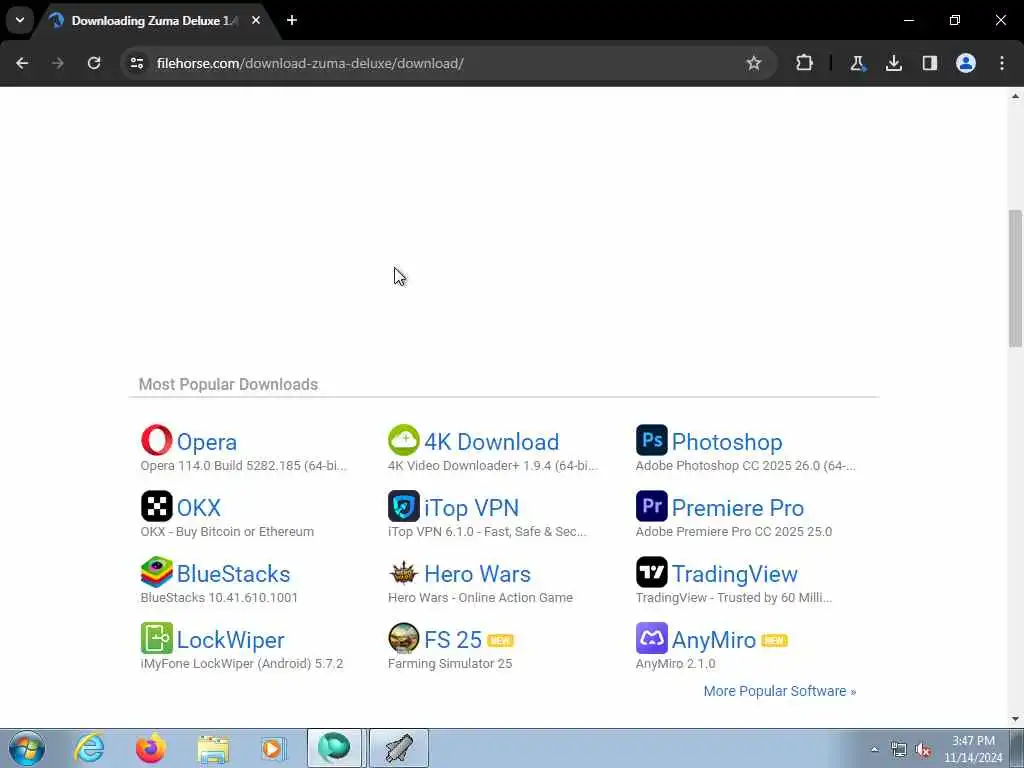Bookmark this page with the star icon
The width and height of the screenshot is (1024, 768).
pyautogui.click(x=754, y=63)
